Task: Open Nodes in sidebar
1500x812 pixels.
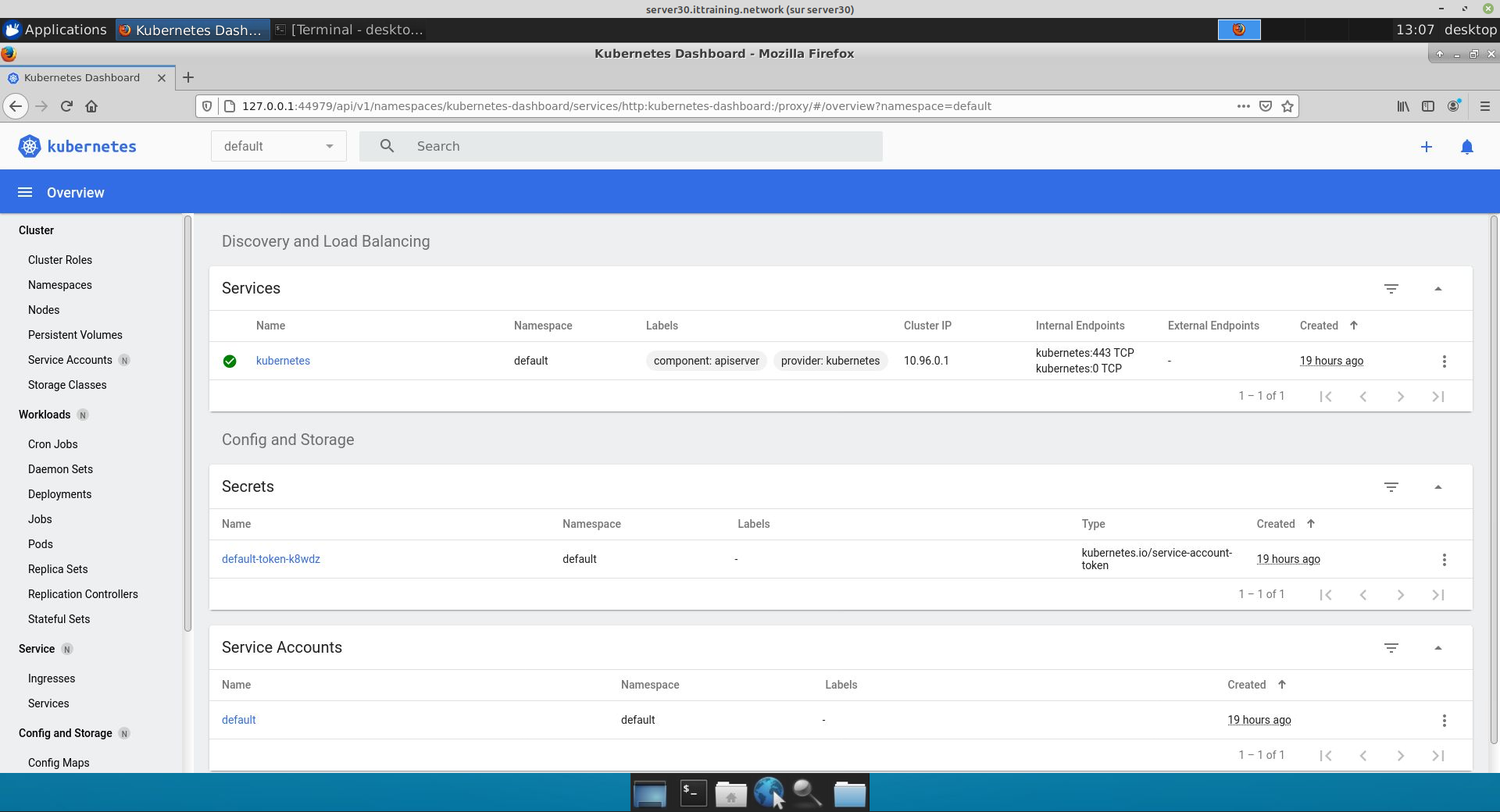Action: (x=44, y=310)
